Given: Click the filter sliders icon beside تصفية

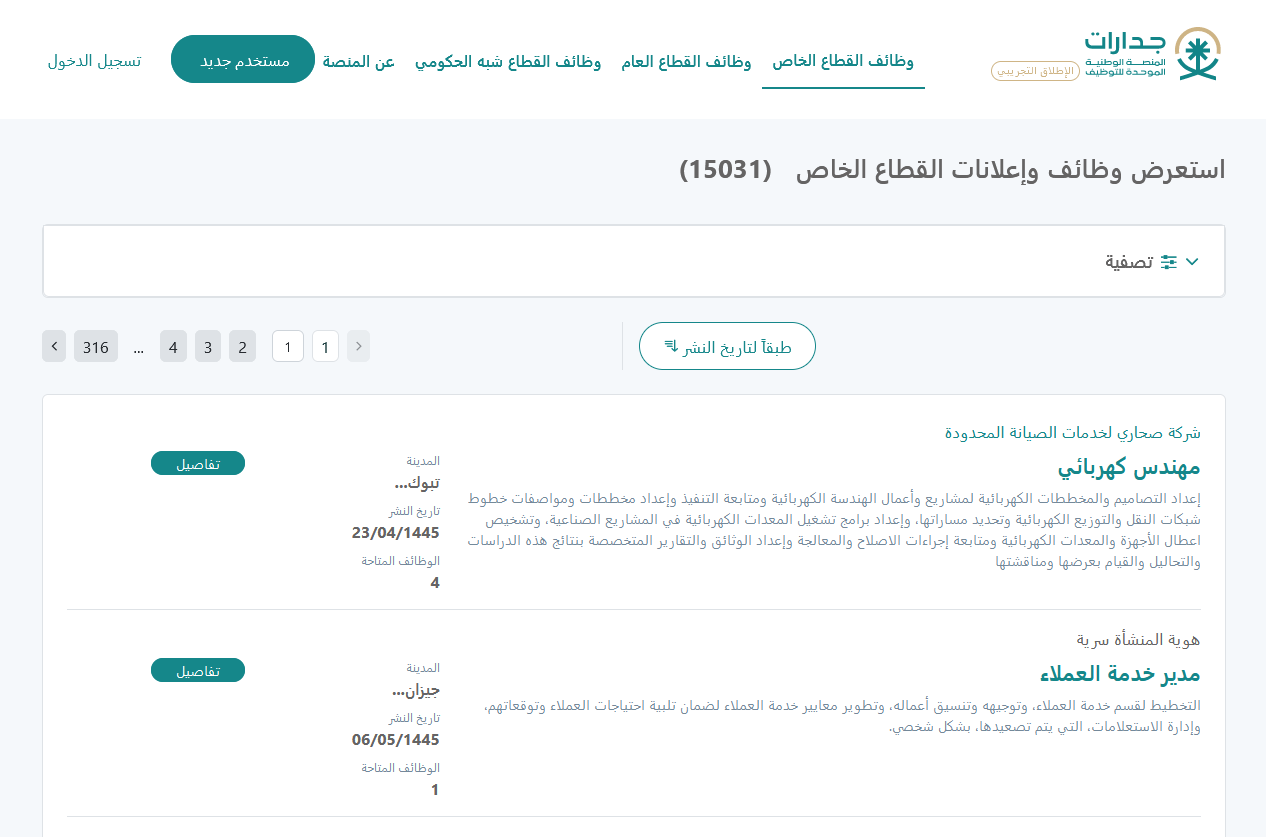Looking at the screenshot, I should [1169, 262].
